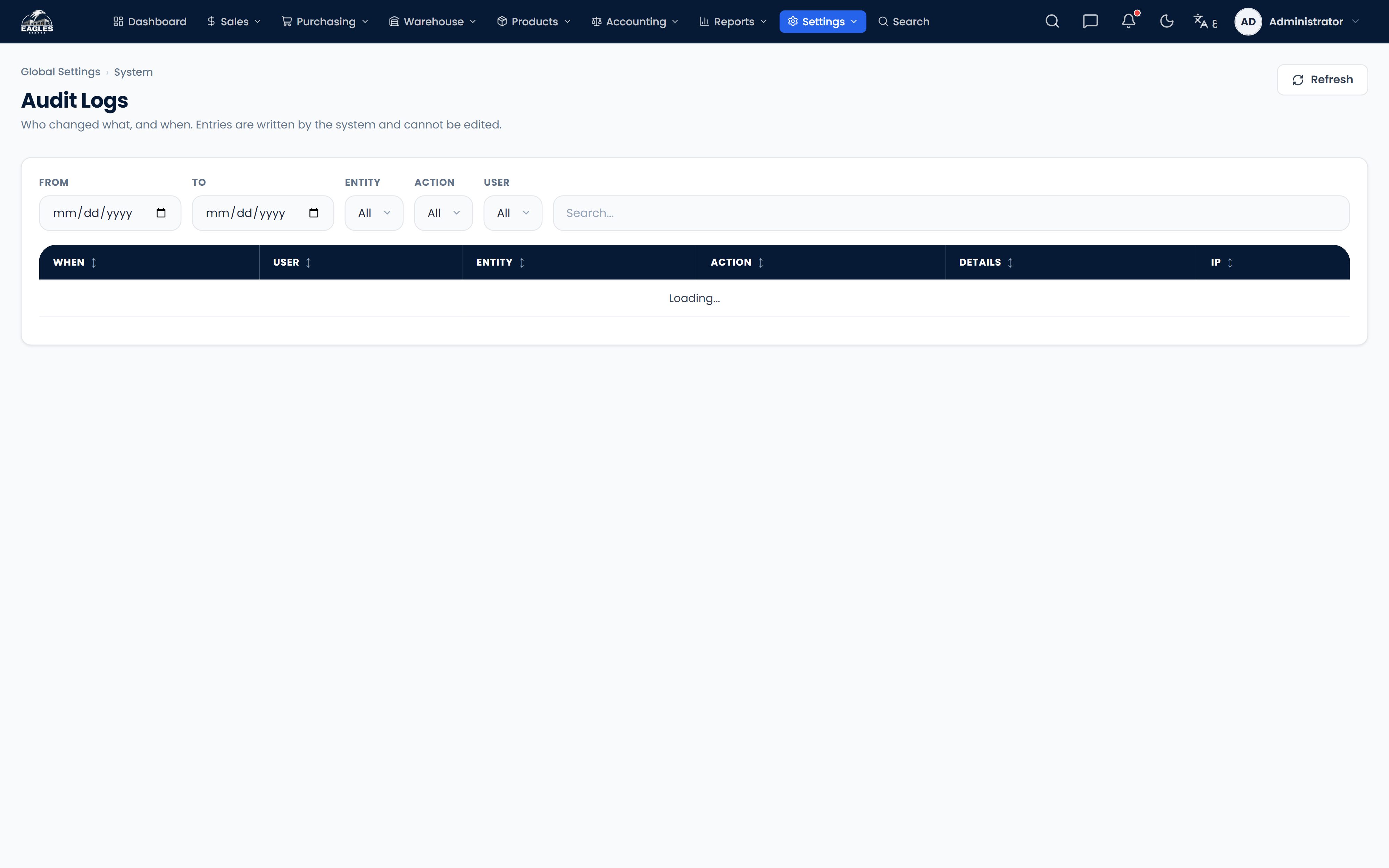Open the magnifier search icon in top bar
The height and width of the screenshot is (868, 1389).
1052,22
